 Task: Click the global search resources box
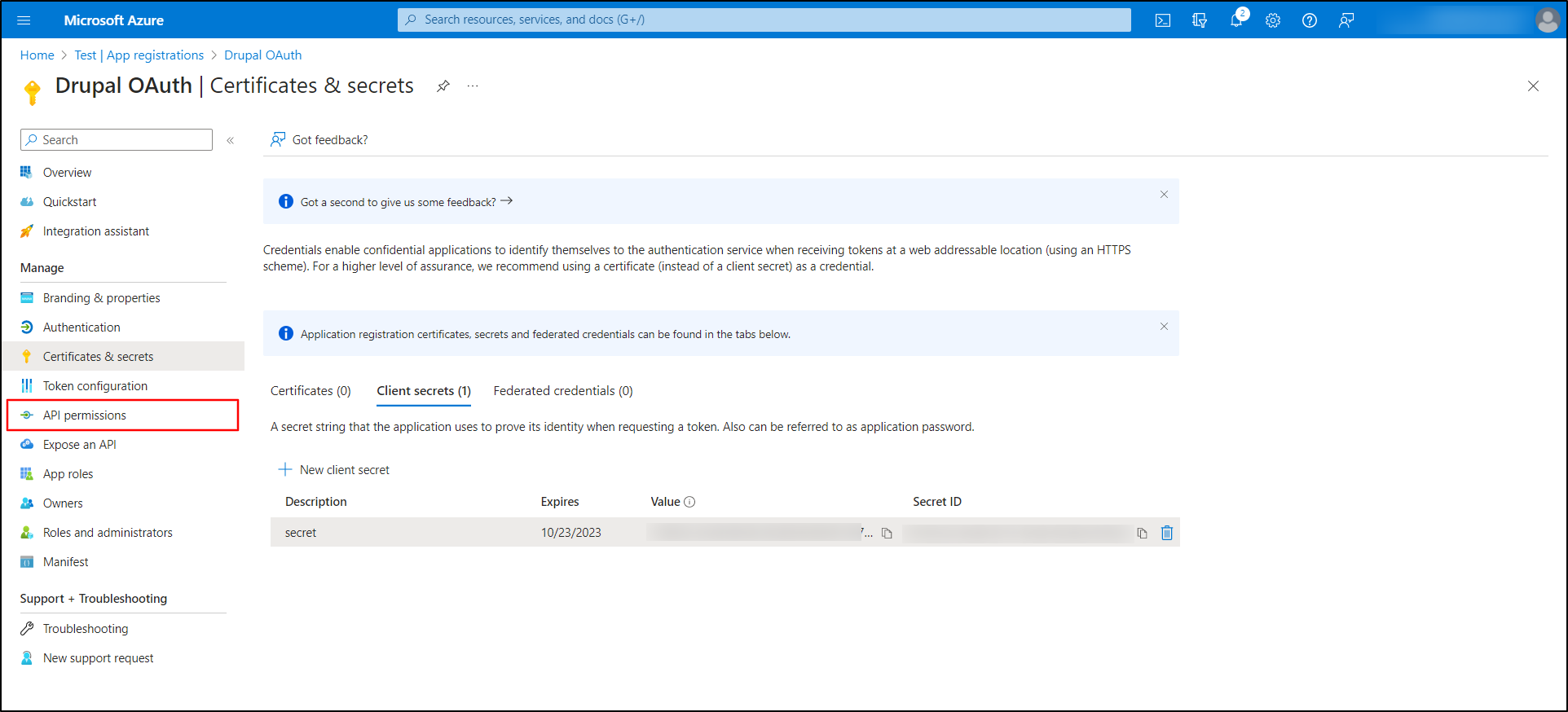(764, 20)
